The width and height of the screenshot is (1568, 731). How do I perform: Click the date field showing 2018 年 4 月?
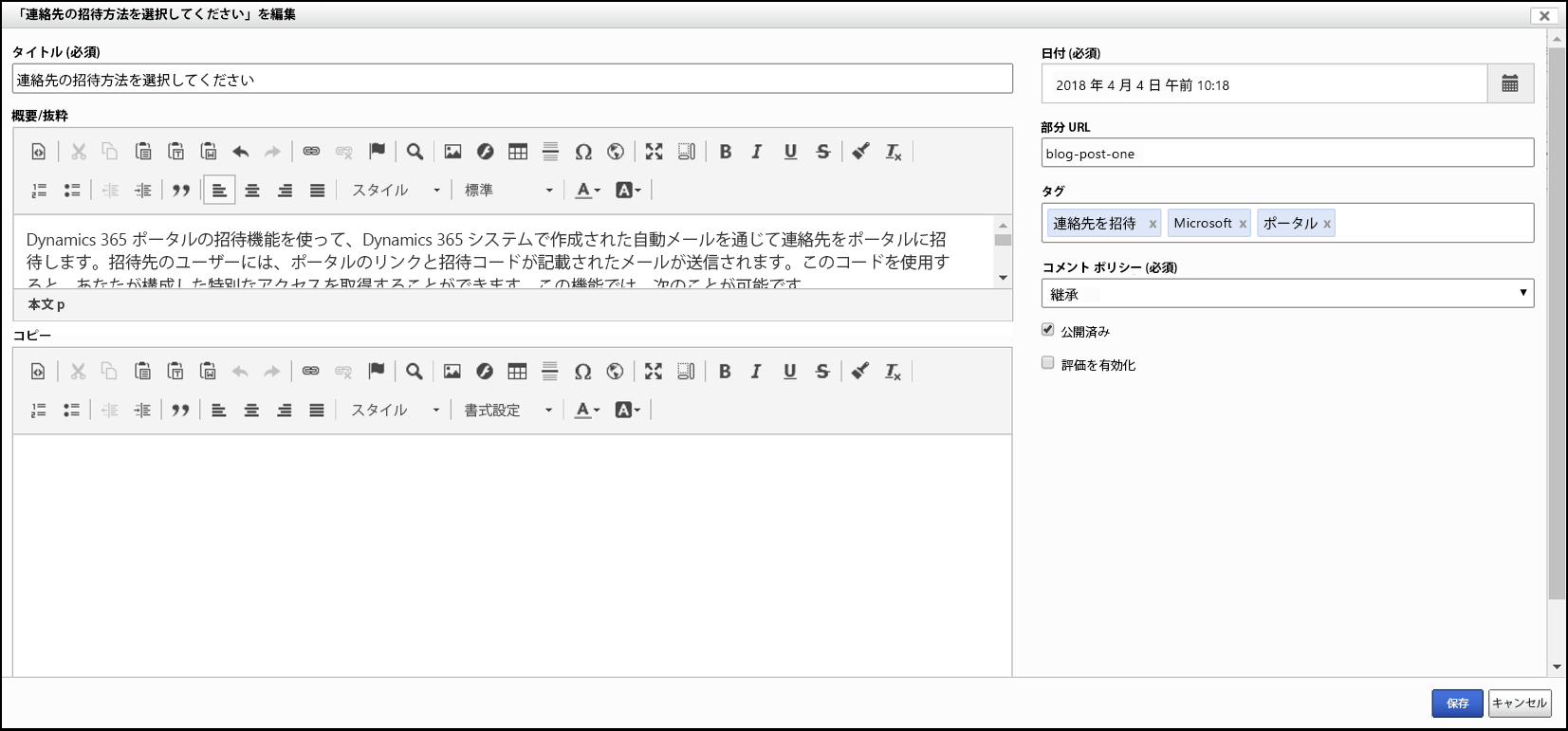point(1264,84)
